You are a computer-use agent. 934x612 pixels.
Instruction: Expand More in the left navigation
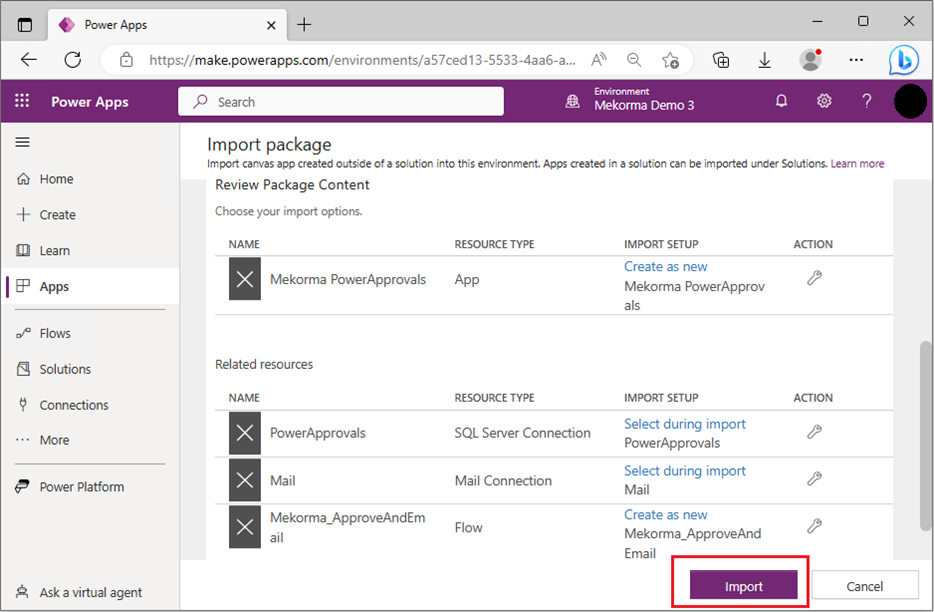point(54,440)
